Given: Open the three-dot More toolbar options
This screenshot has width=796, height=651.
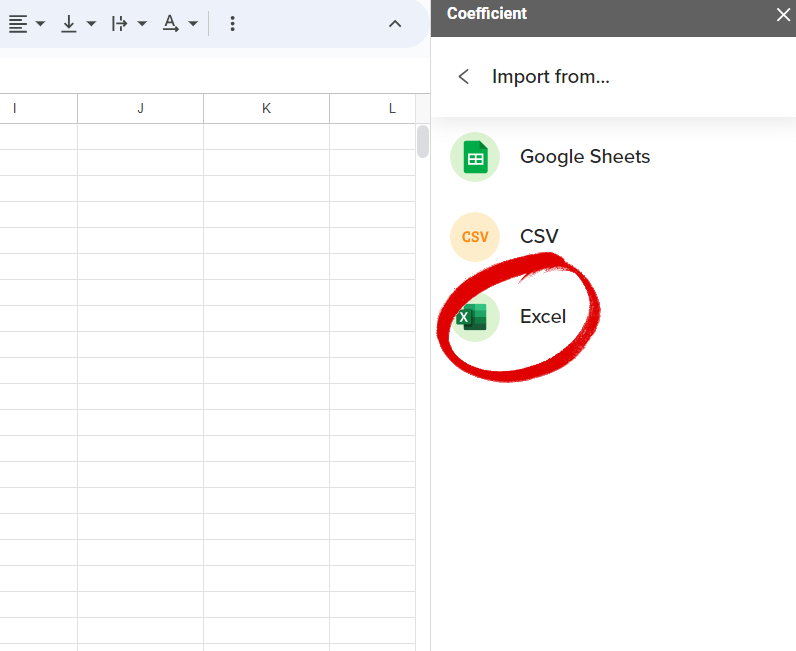Looking at the screenshot, I should point(233,24).
